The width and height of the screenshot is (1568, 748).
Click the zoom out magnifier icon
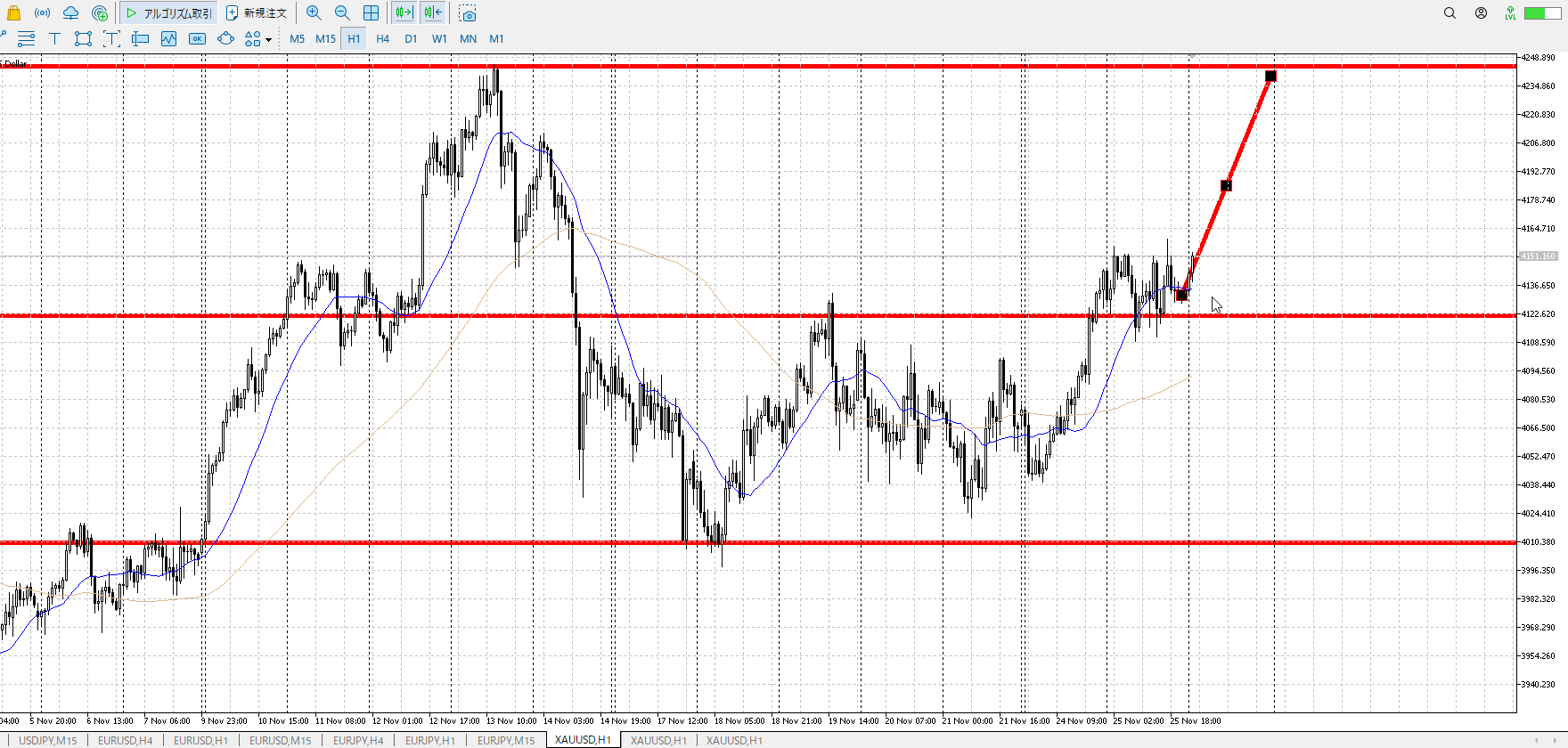pos(342,13)
